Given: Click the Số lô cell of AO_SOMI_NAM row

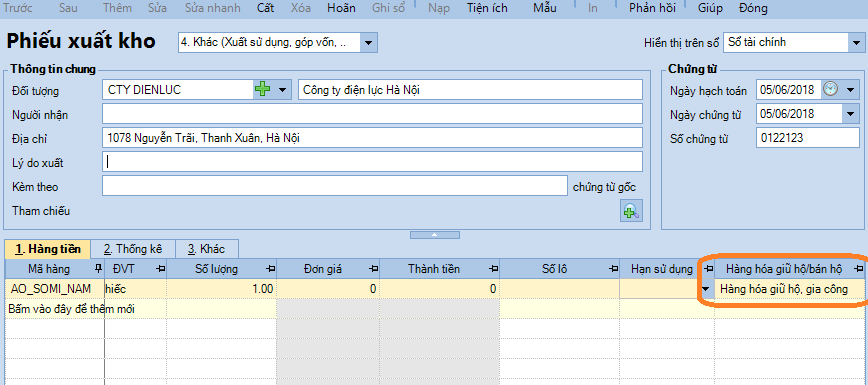Looking at the screenshot, I should [x=559, y=289].
